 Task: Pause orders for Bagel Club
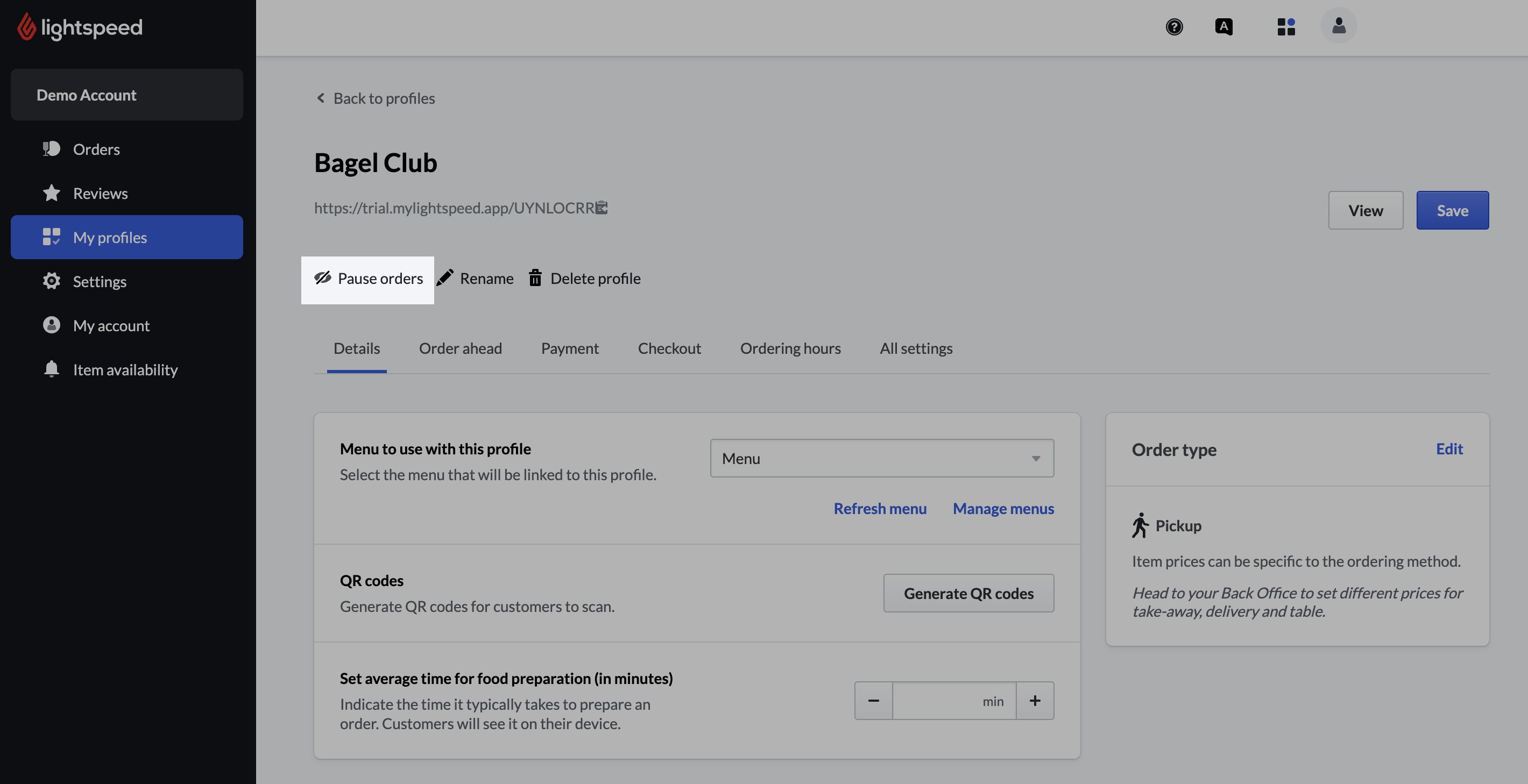coord(368,279)
